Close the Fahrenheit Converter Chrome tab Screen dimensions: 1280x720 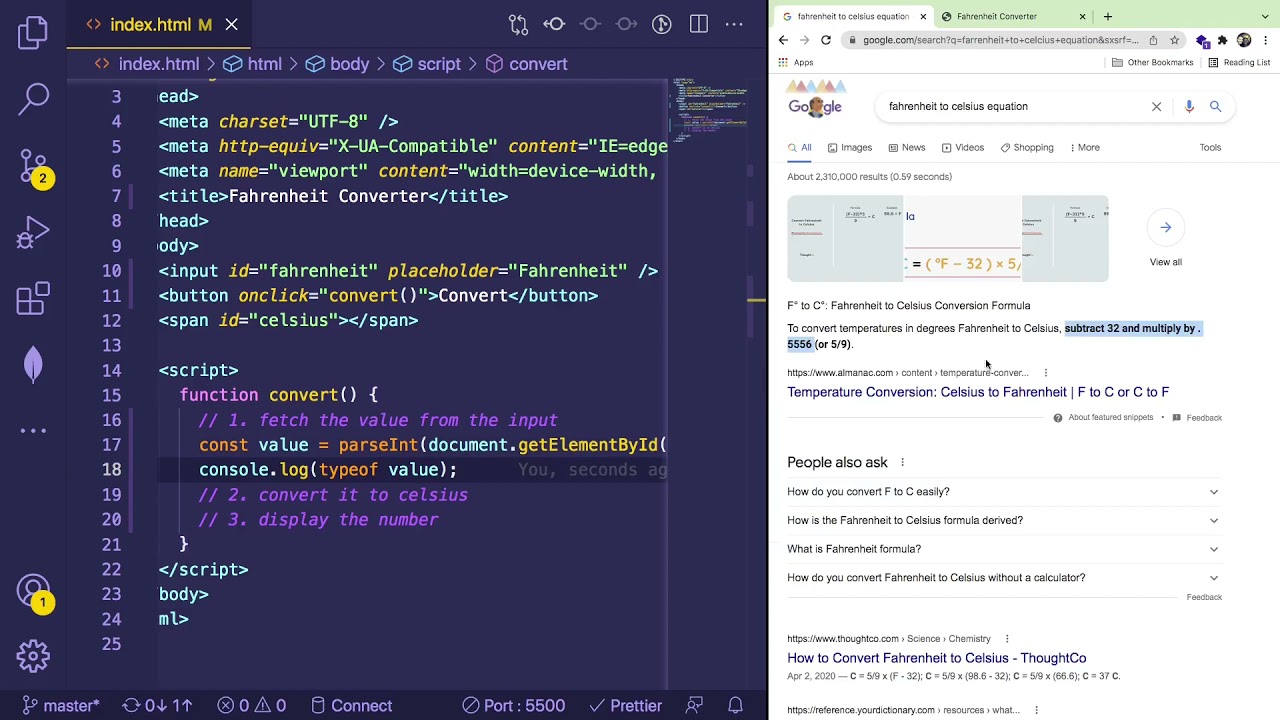point(1082,16)
